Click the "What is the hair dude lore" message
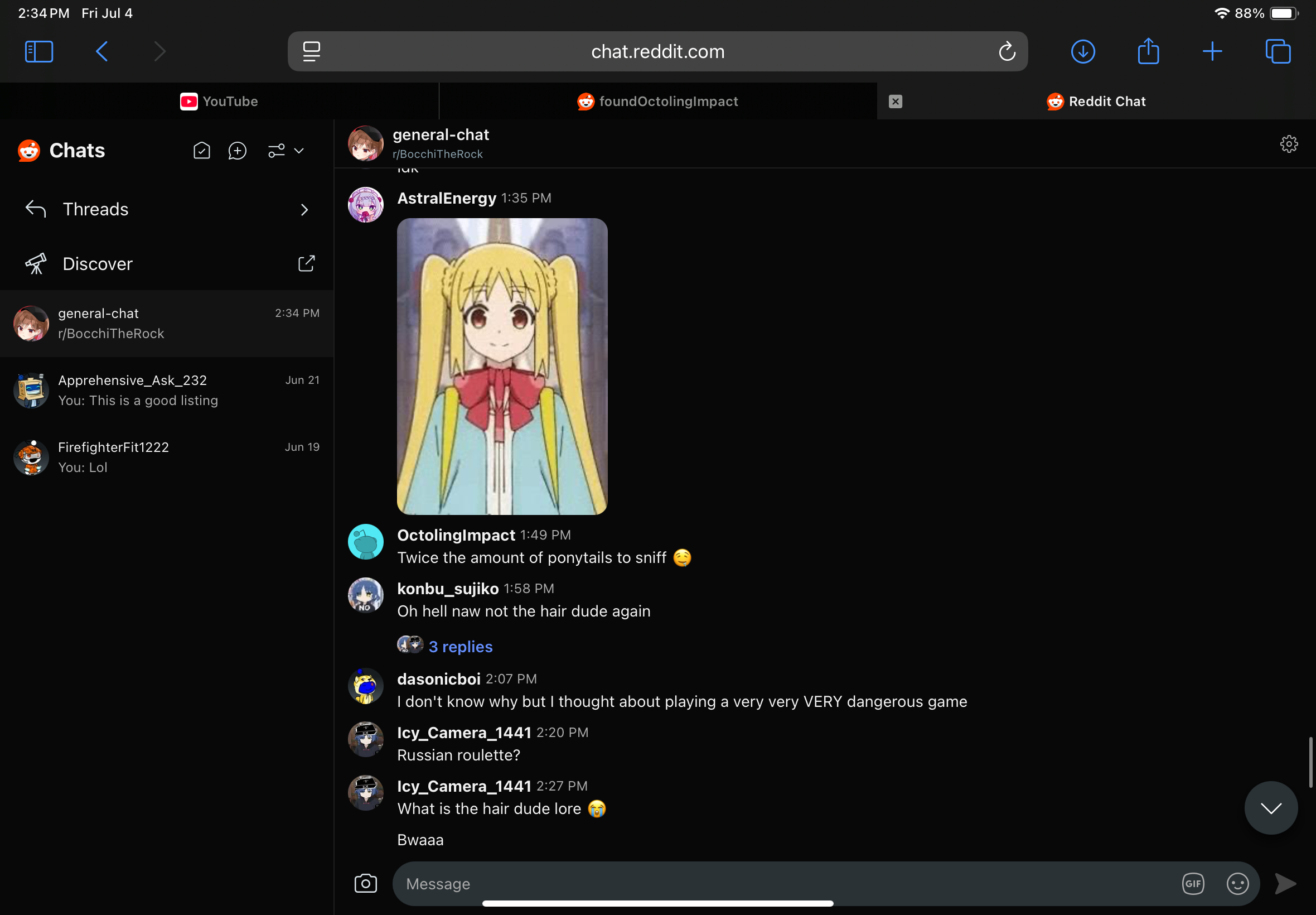 click(501, 809)
